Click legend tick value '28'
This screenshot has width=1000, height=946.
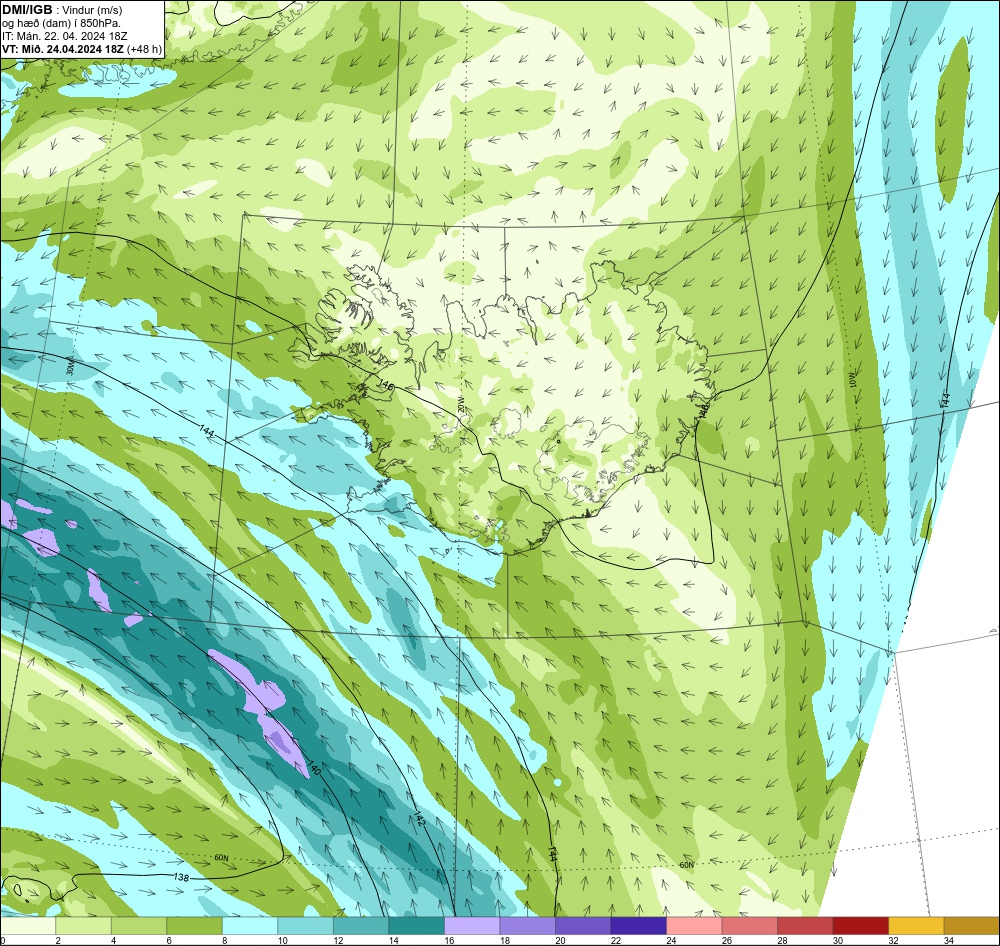pos(782,940)
